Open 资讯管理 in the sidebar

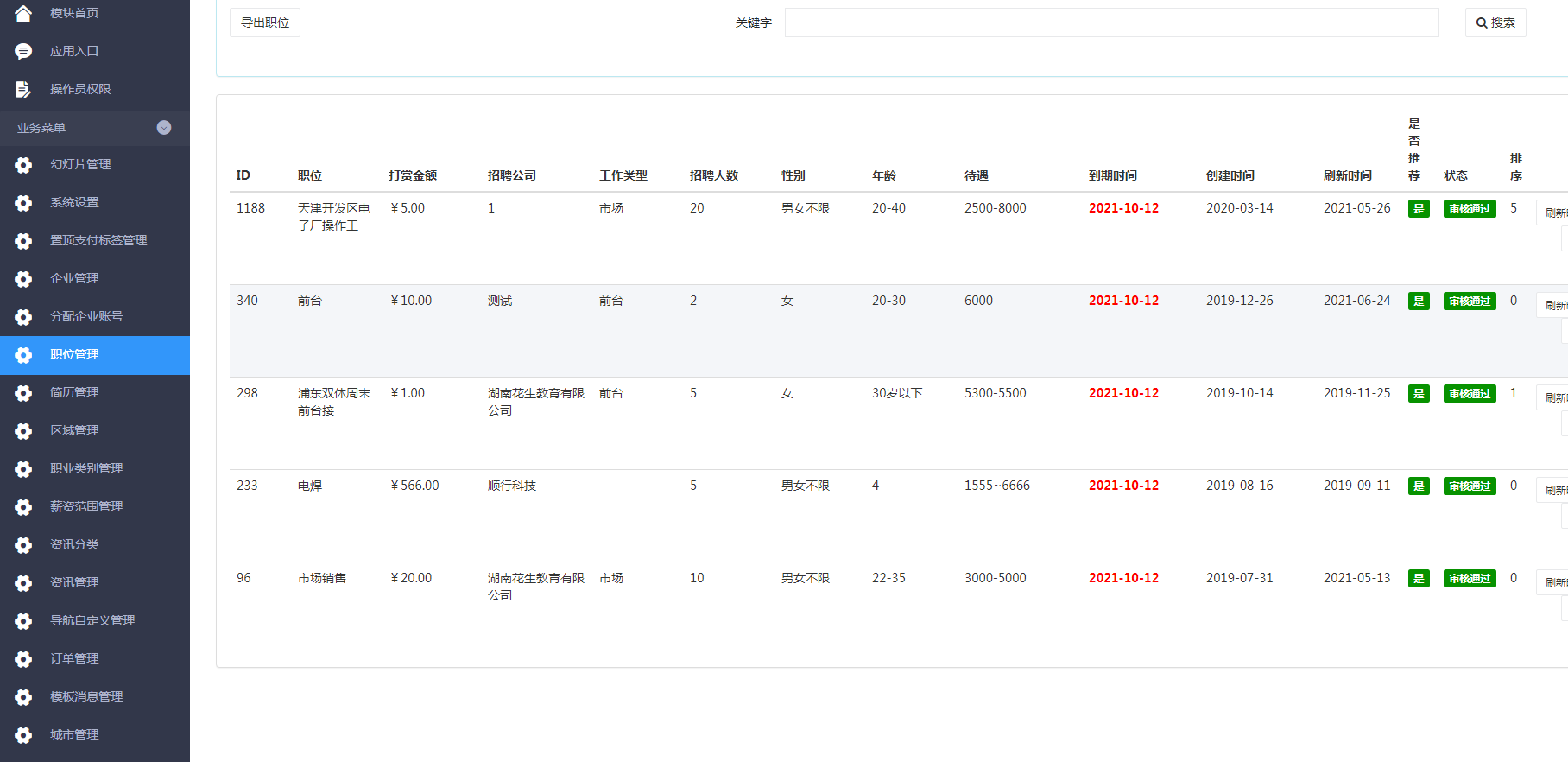[74, 583]
